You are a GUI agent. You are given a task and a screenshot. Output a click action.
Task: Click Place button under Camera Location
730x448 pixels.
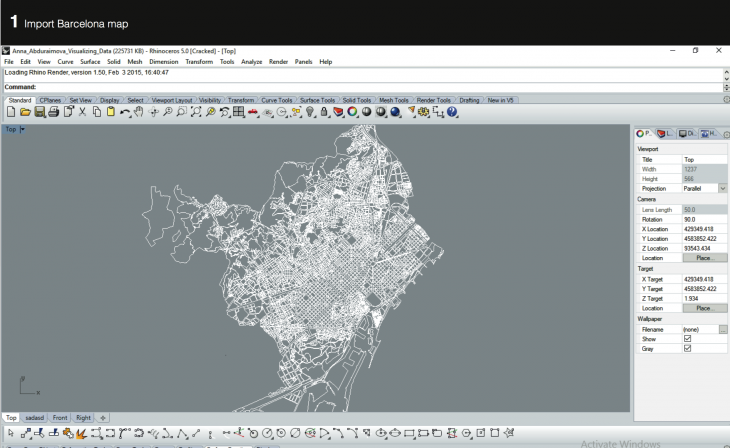click(x=704, y=258)
